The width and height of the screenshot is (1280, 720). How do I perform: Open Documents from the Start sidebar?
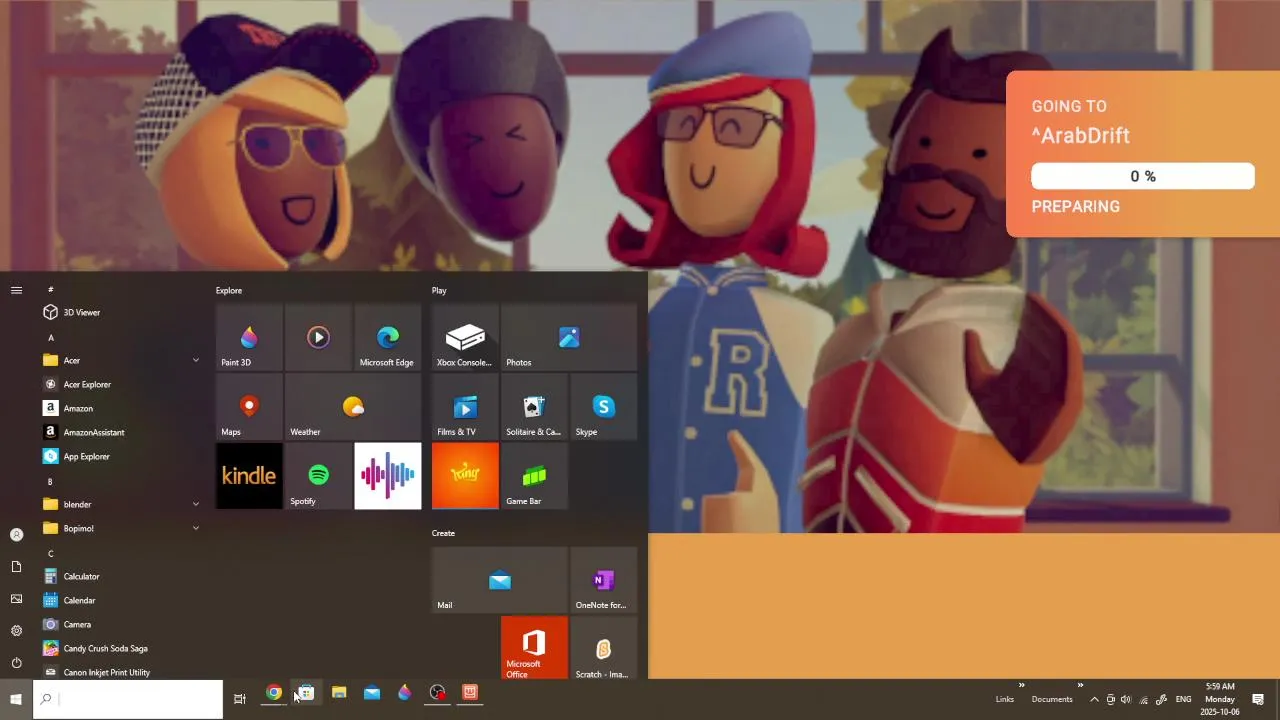pos(16,567)
